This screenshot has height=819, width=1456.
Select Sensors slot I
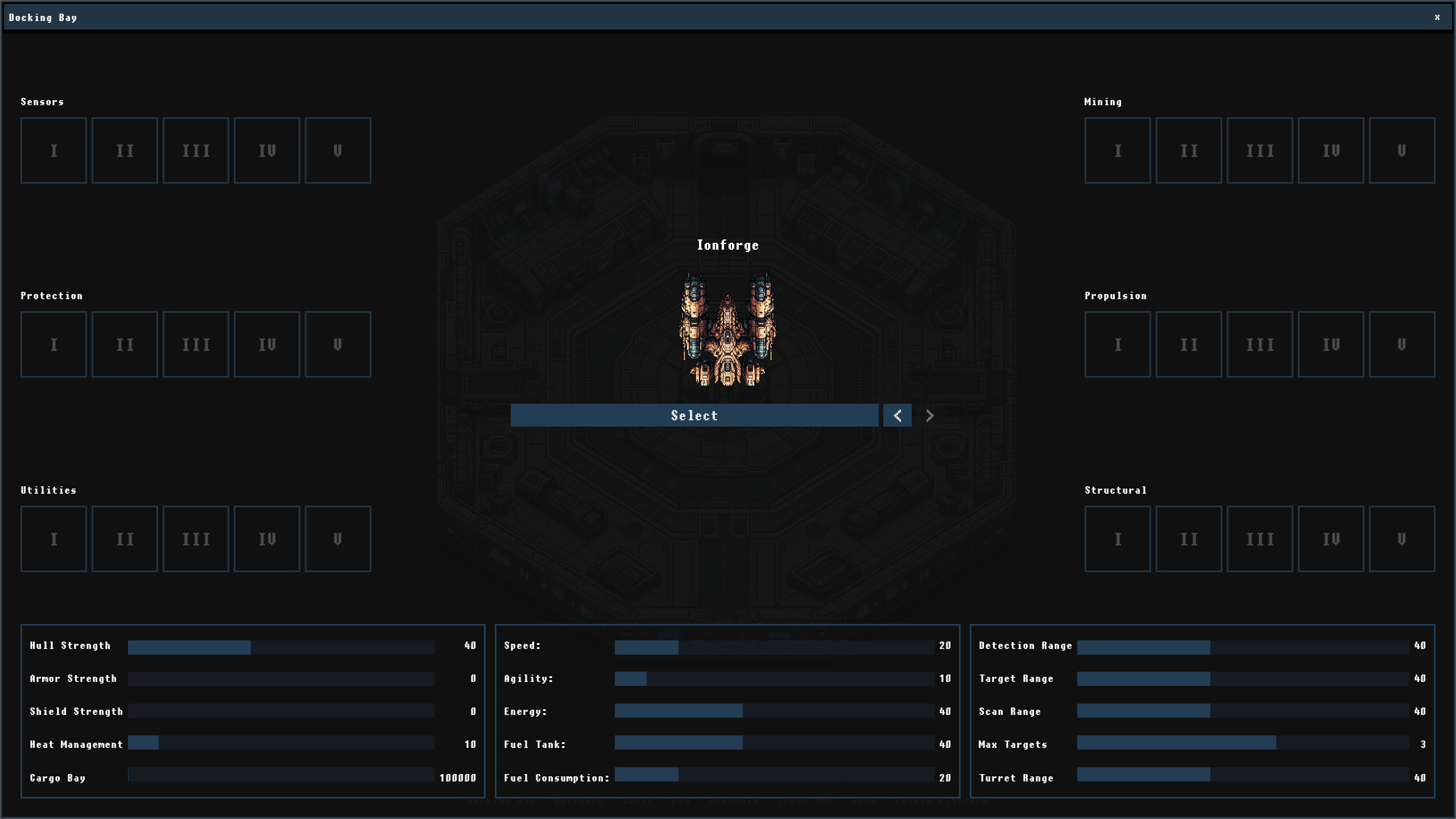53,150
